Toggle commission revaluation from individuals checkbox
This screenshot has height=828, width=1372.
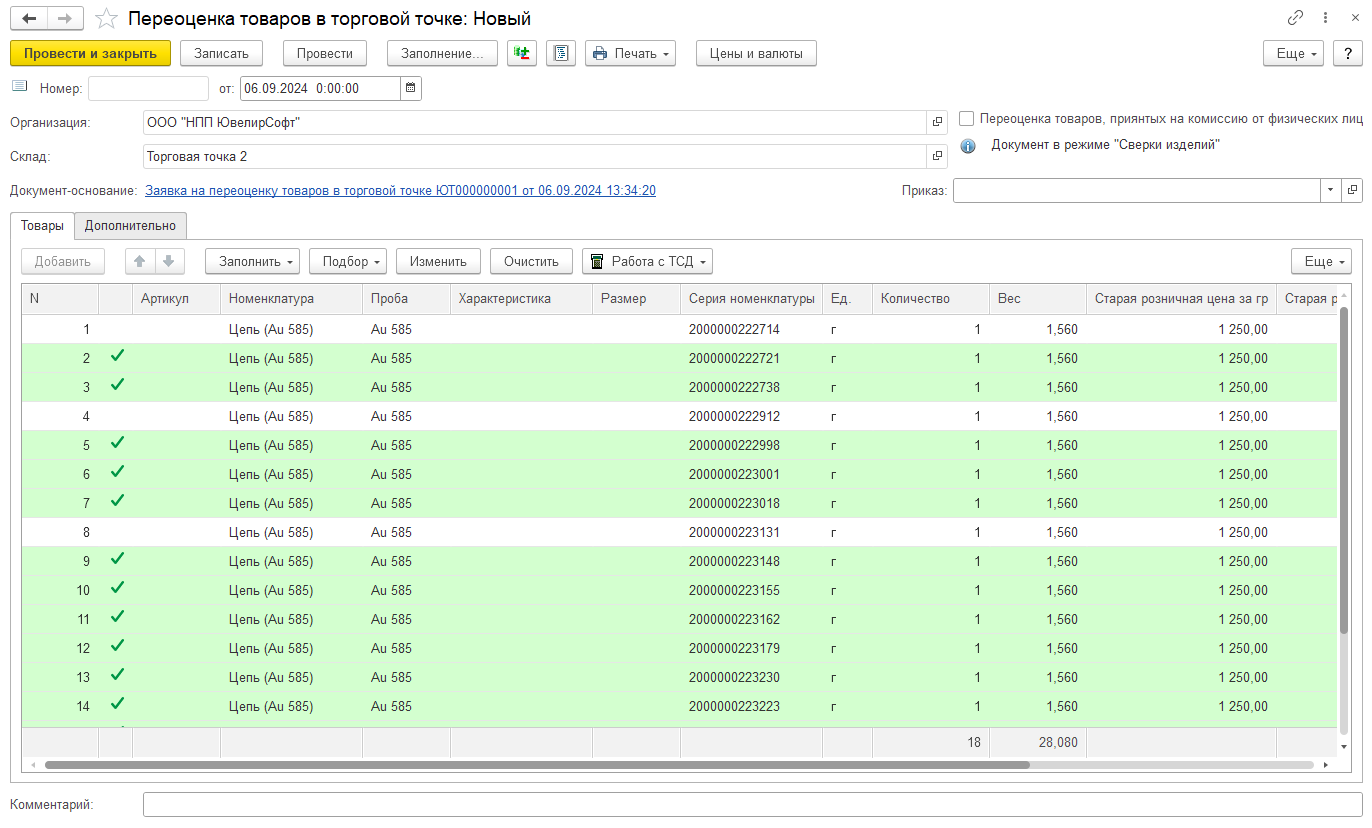pyautogui.click(x=966, y=118)
